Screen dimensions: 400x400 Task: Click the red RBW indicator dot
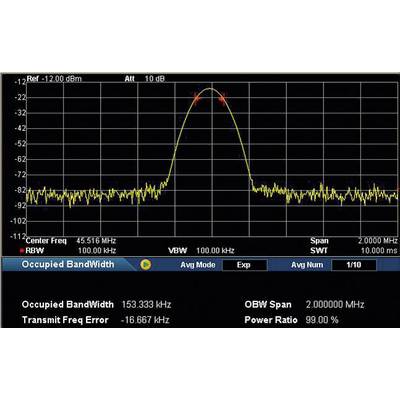tap(22, 251)
